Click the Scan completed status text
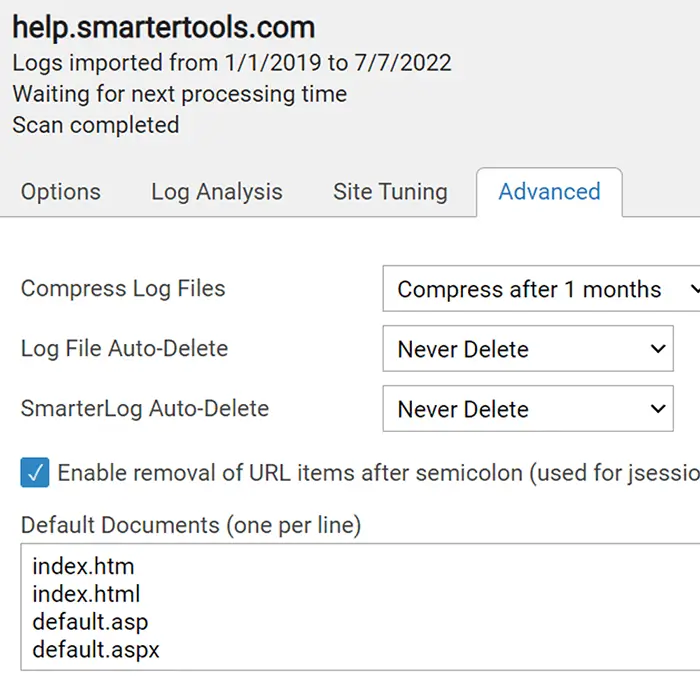Viewport: 700px width, 700px height. 96,125
